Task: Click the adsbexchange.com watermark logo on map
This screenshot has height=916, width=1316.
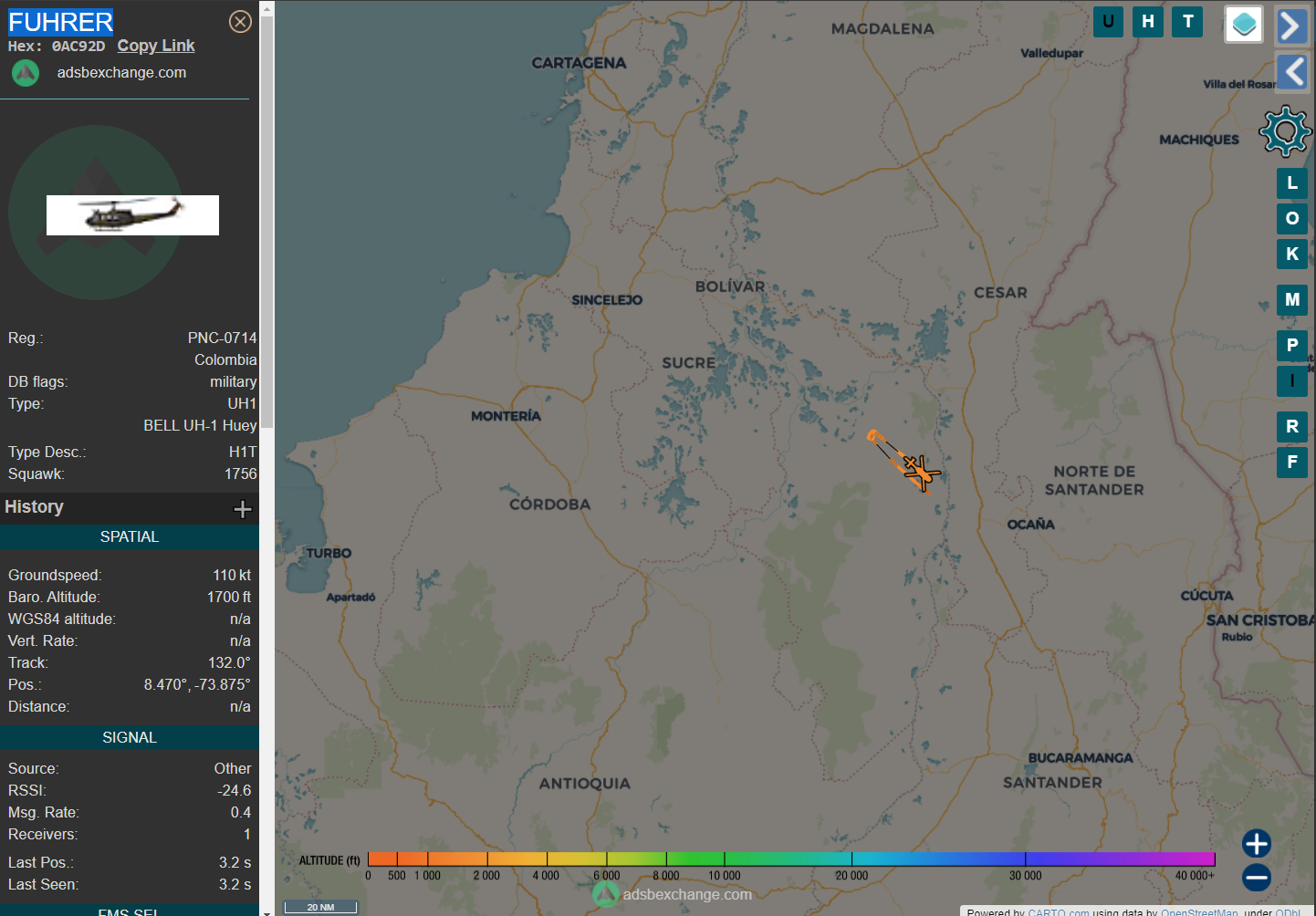Action: click(x=606, y=894)
